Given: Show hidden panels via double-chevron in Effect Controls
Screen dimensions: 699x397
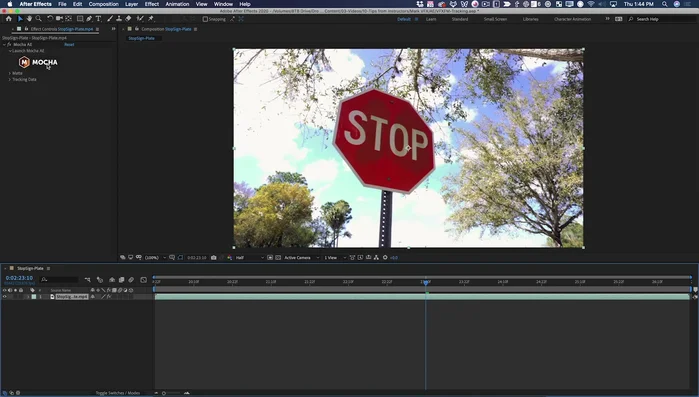Looking at the screenshot, I should click(113, 29).
